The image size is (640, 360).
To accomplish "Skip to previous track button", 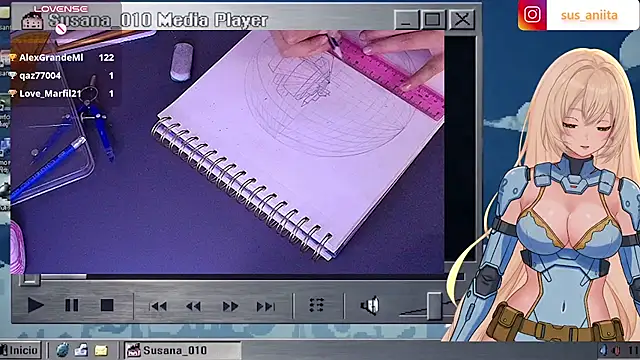I will pyautogui.click(x=158, y=306).
